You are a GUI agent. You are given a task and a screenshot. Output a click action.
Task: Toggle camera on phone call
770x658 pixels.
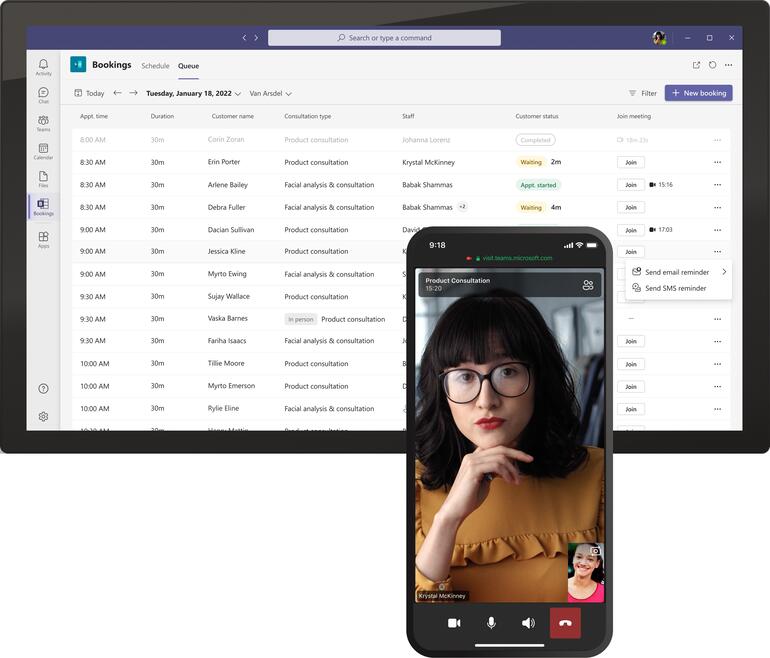pos(454,623)
